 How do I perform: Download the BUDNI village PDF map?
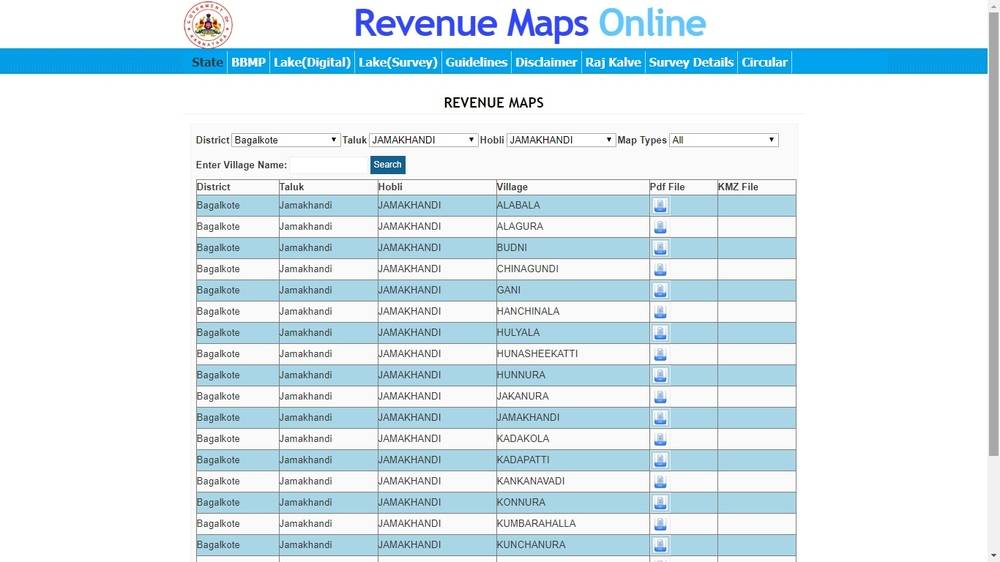pyautogui.click(x=660, y=248)
